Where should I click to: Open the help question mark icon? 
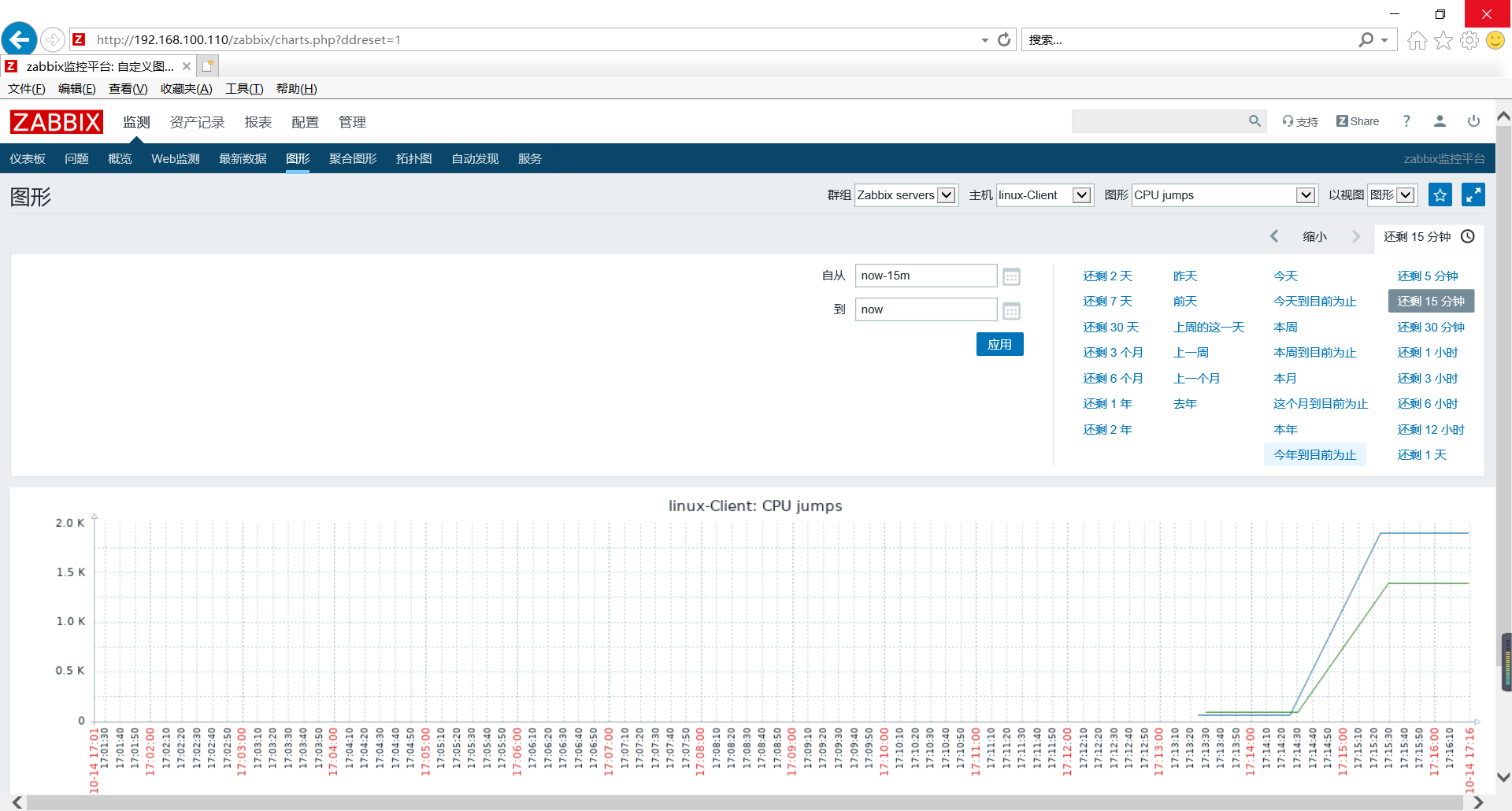pyautogui.click(x=1406, y=121)
